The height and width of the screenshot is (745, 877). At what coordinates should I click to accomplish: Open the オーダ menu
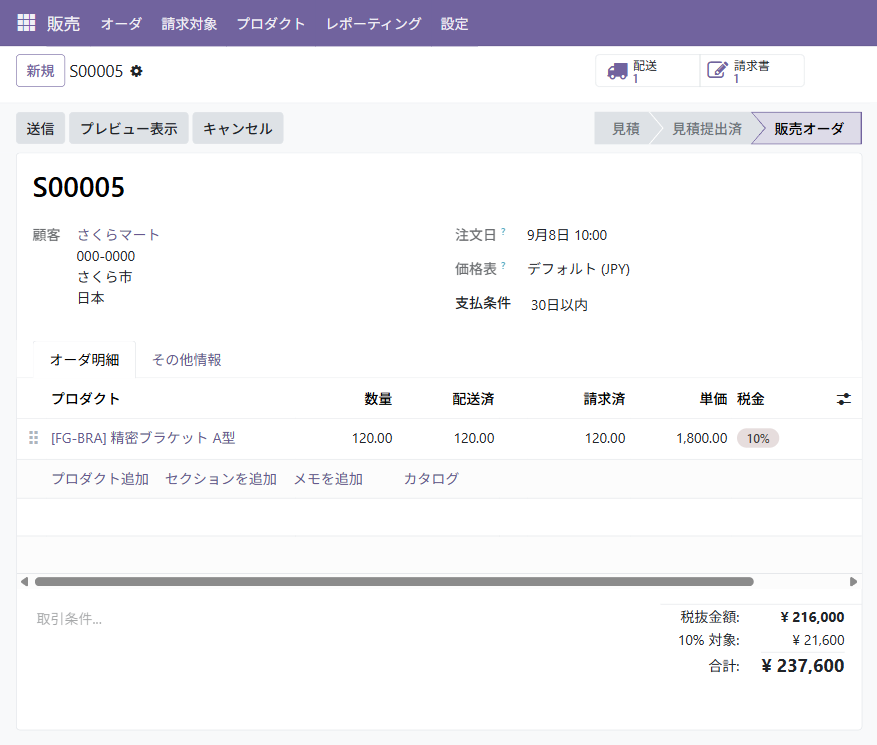[121, 23]
